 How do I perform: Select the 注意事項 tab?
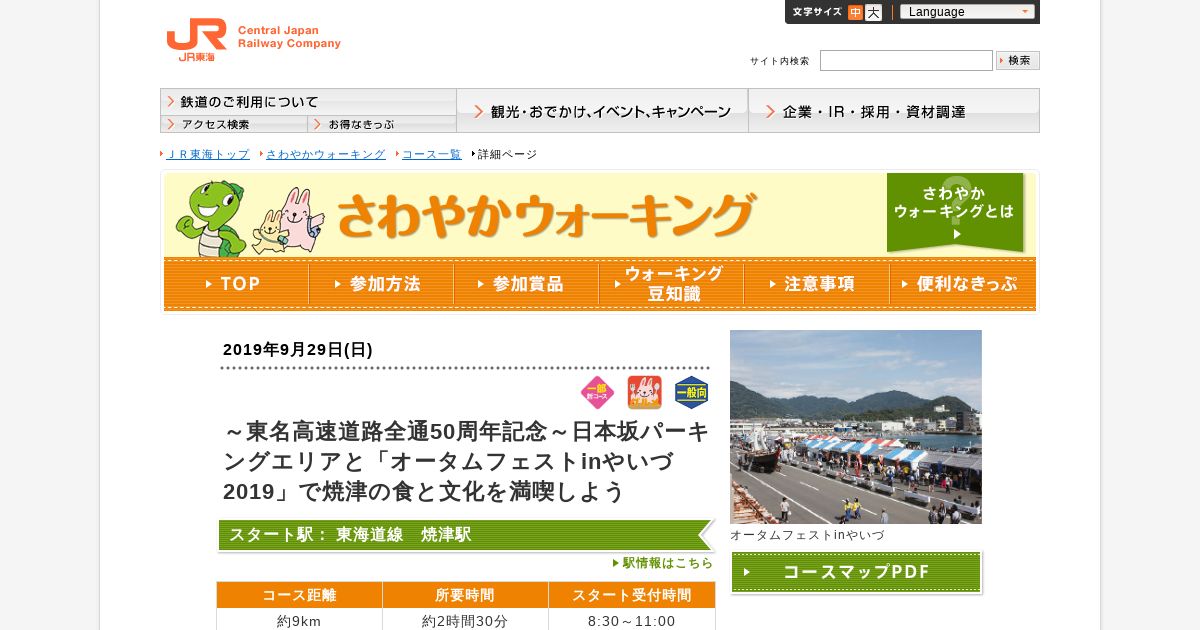pyautogui.click(x=816, y=284)
